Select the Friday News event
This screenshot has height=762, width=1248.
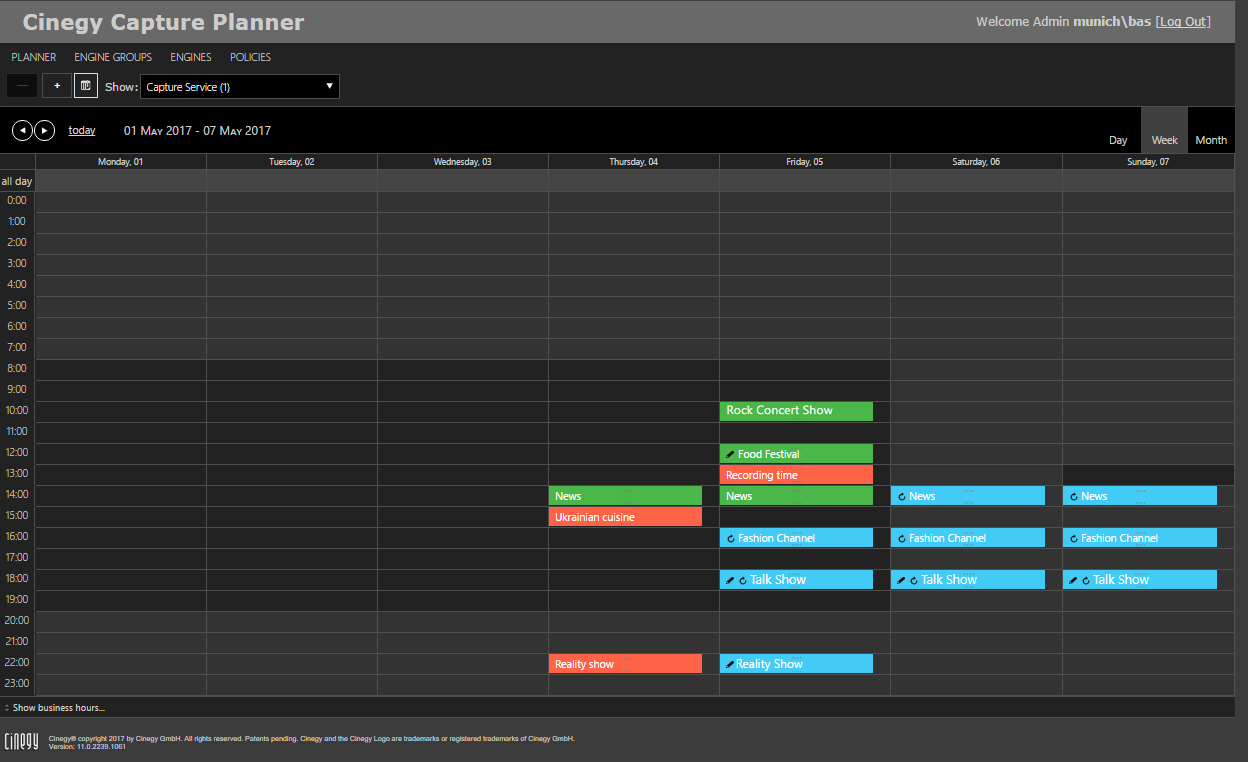(x=796, y=496)
